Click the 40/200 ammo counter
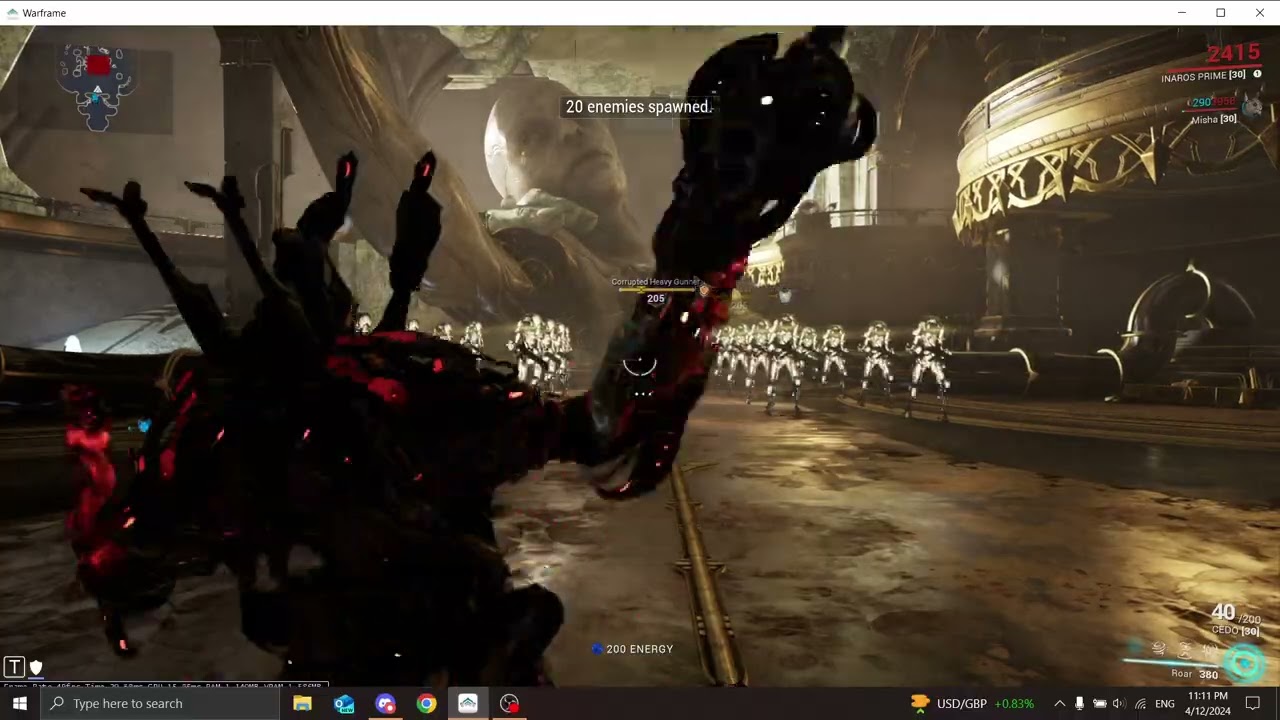This screenshot has height=720, width=1280. pos(1234,614)
